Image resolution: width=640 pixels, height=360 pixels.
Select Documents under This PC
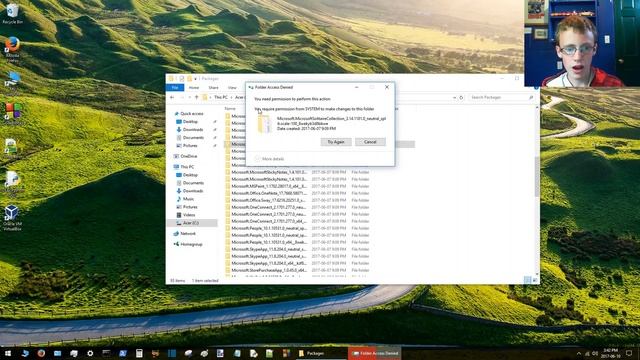(x=193, y=183)
